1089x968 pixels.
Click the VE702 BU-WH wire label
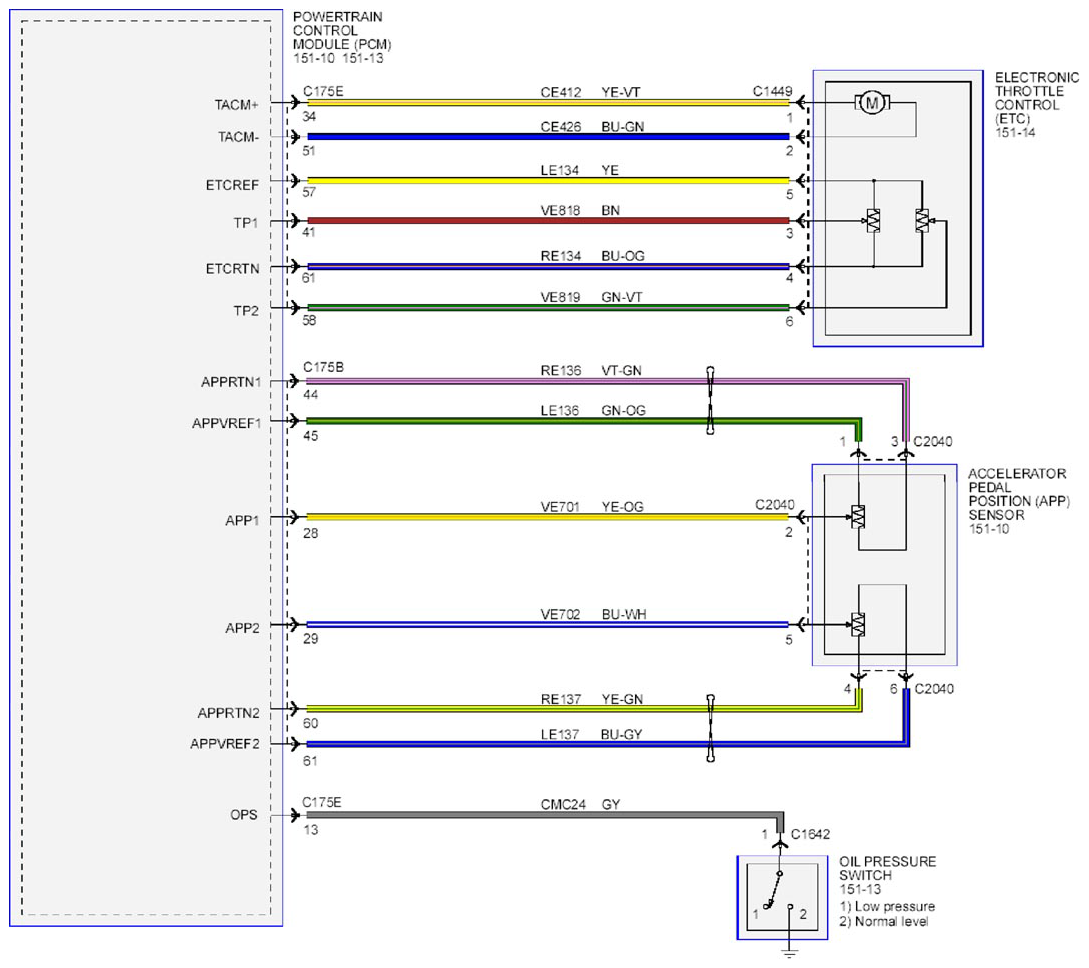[x=593, y=615]
